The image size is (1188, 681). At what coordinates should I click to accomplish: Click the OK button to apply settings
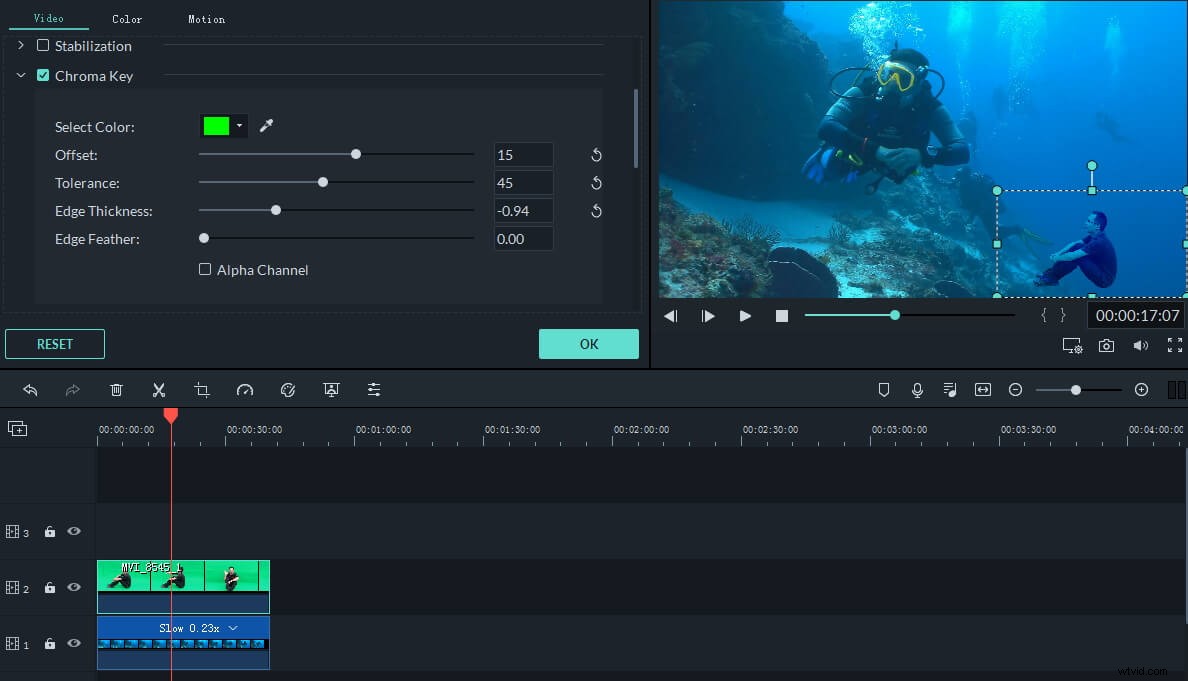point(588,343)
